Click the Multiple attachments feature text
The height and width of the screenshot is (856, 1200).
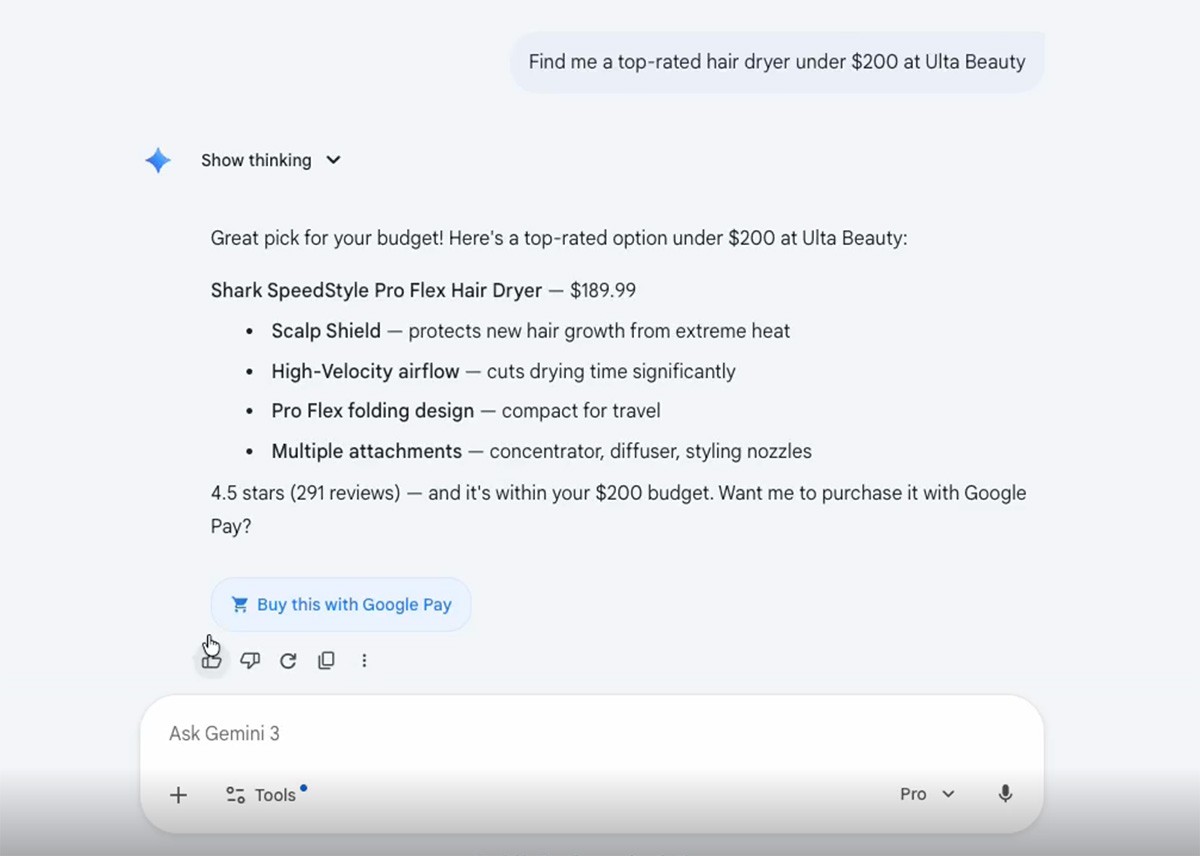click(x=367, y=451)
